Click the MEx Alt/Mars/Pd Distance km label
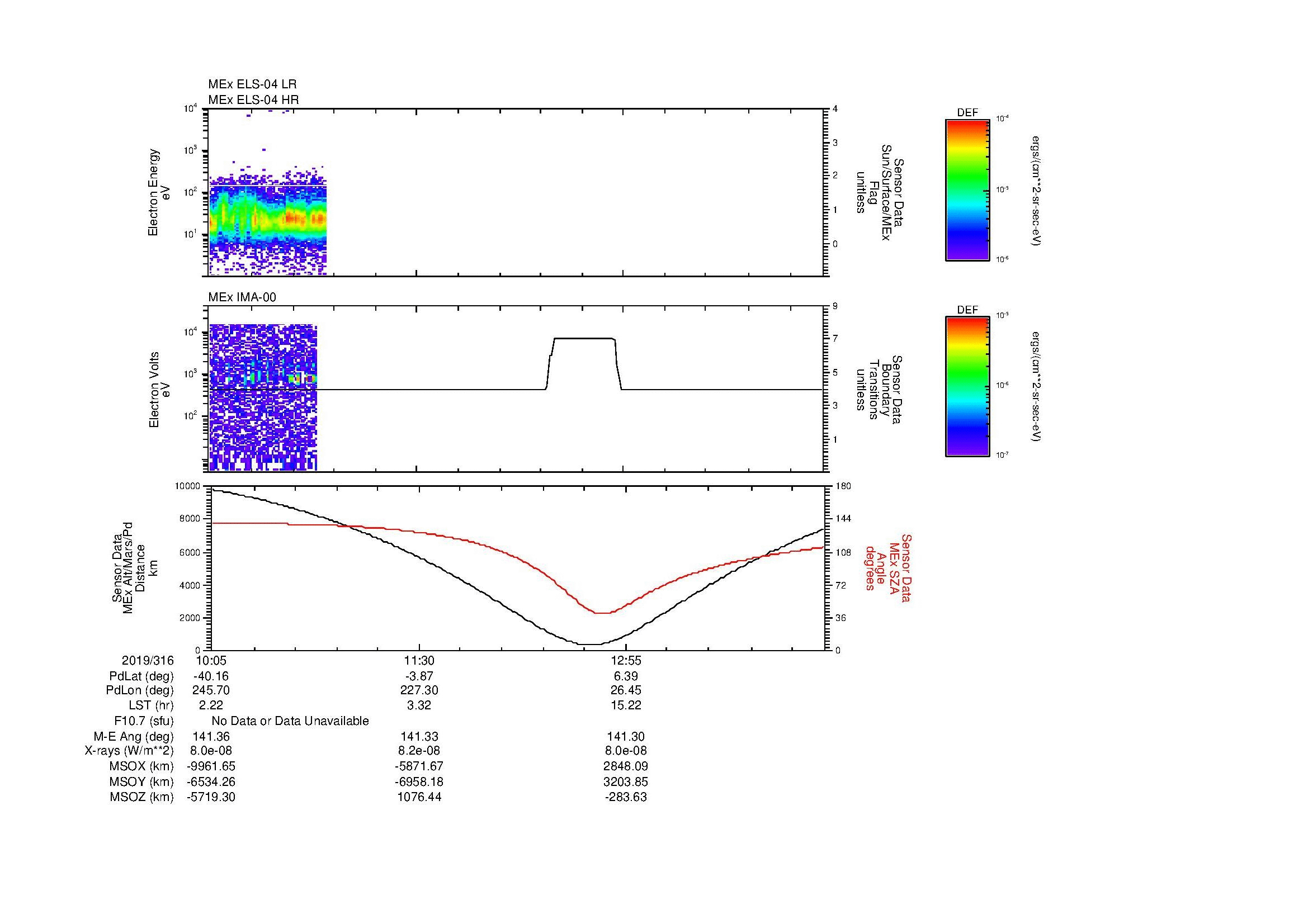1308x924 pixels. 134,567
